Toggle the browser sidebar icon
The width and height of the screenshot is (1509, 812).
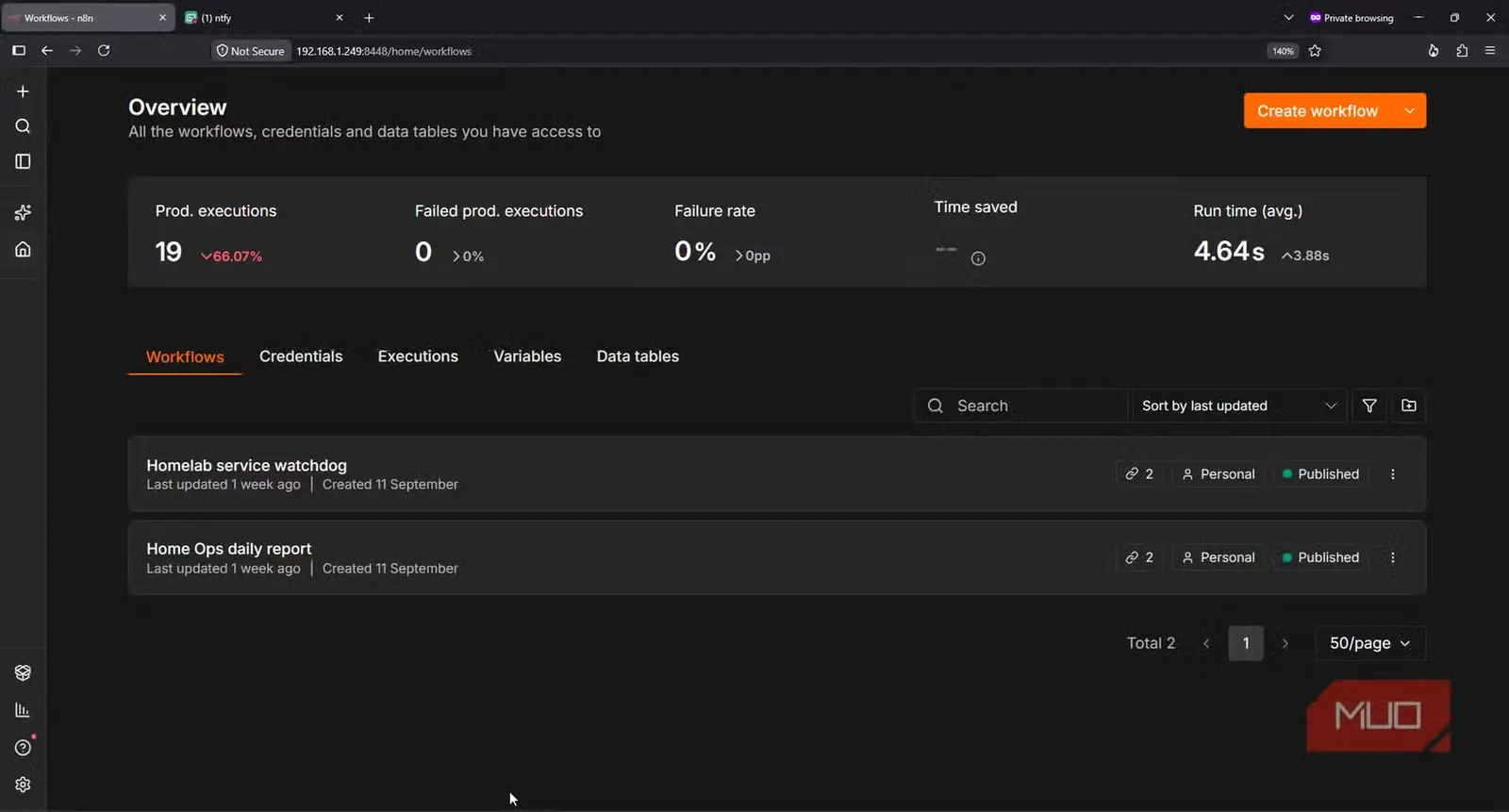(x=19, y=51)
